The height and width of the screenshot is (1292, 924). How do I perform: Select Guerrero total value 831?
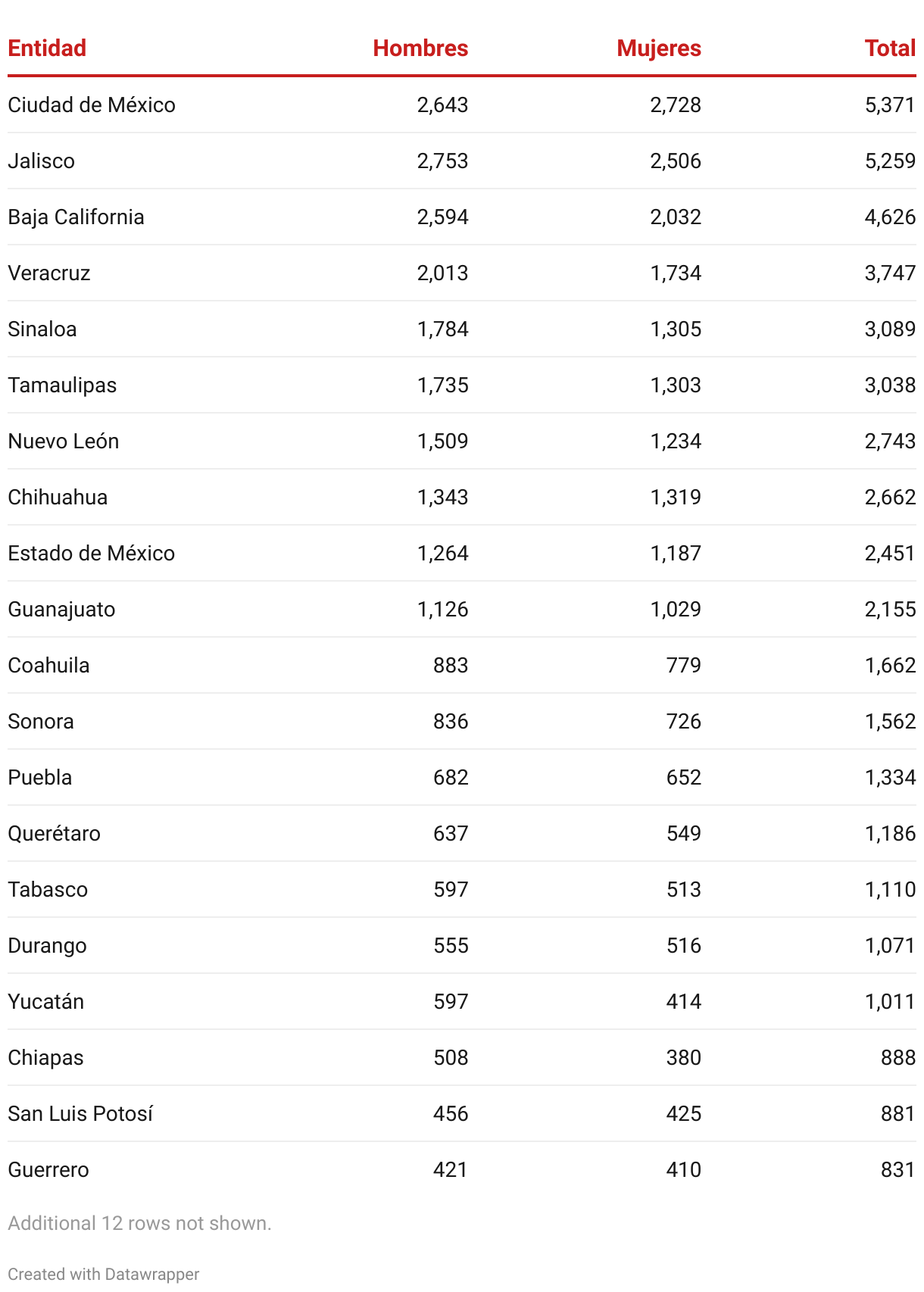[898, 1169]
